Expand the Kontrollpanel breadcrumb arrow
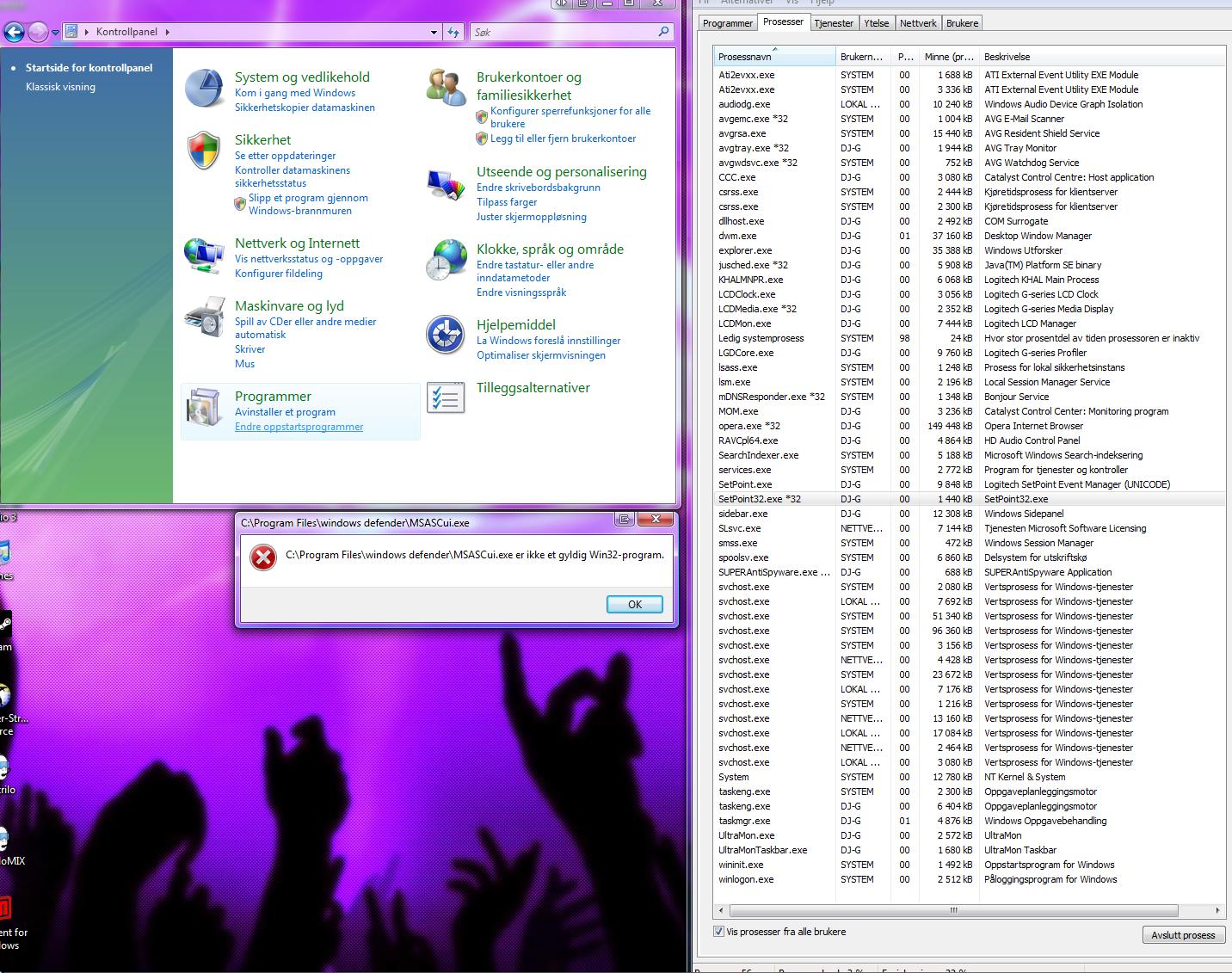The image size is (1232, 973). [x=167, y=33]
